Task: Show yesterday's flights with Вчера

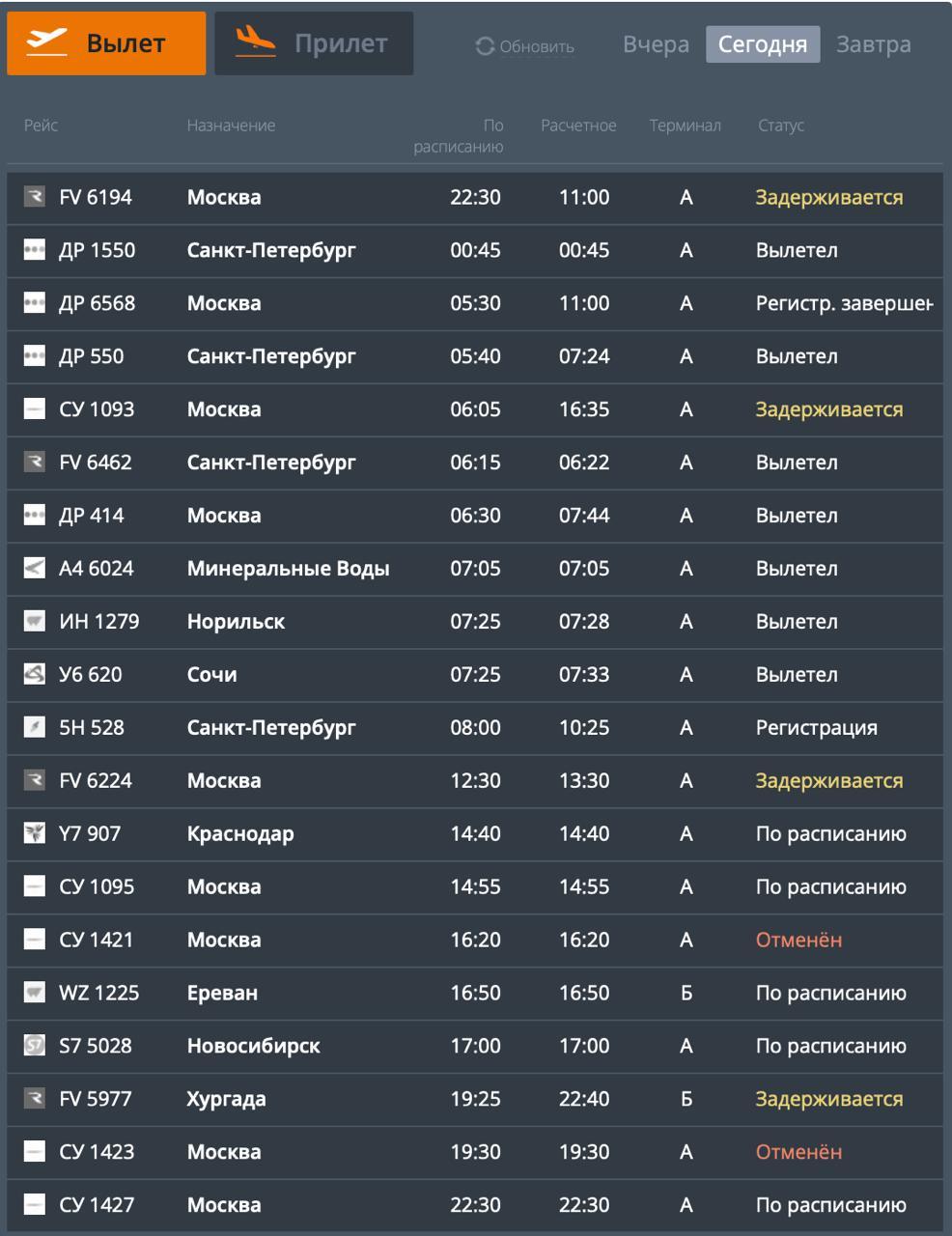Action: 657,45
